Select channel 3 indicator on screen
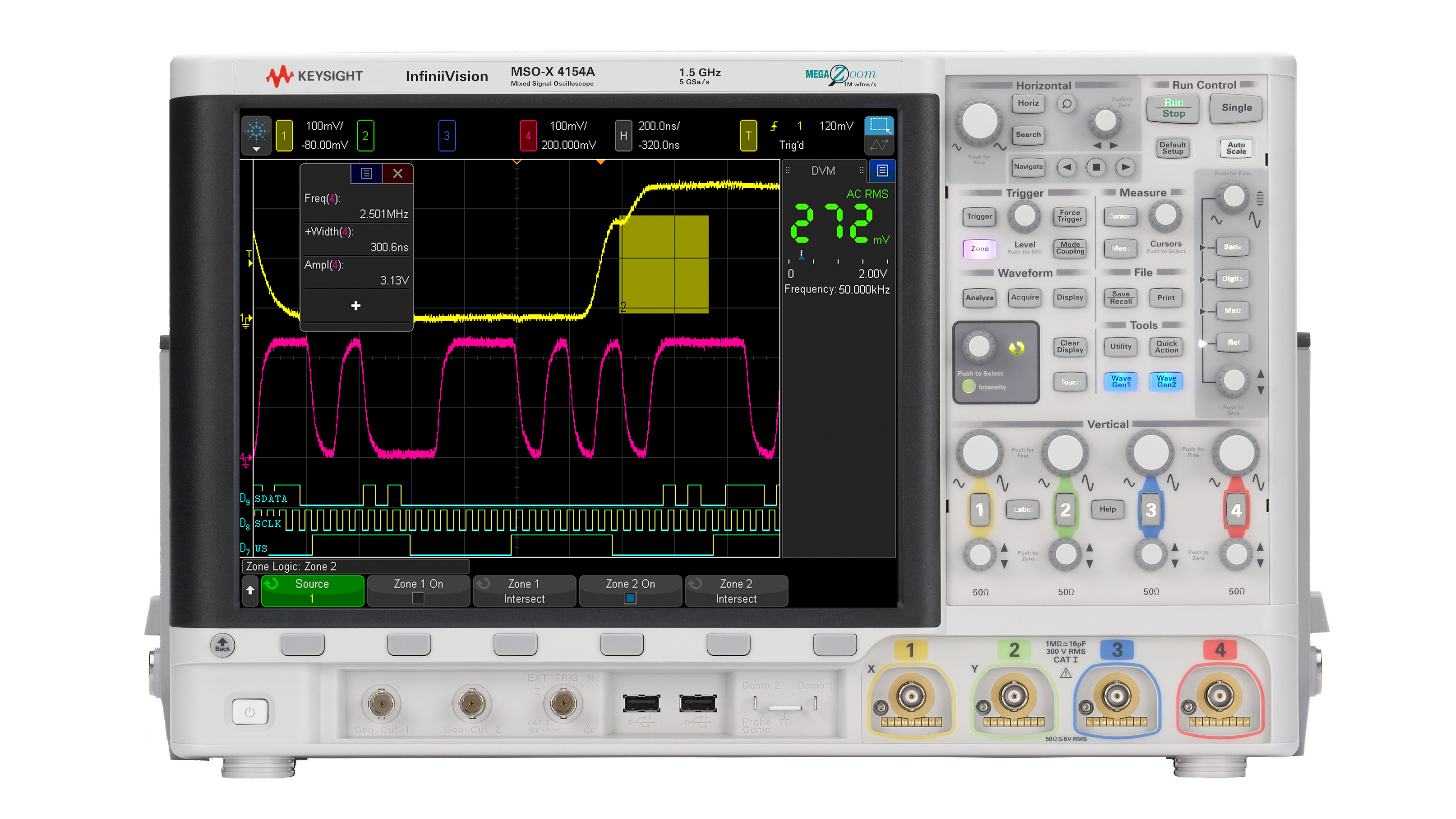 pyautogui.click(x=446, y=136)
